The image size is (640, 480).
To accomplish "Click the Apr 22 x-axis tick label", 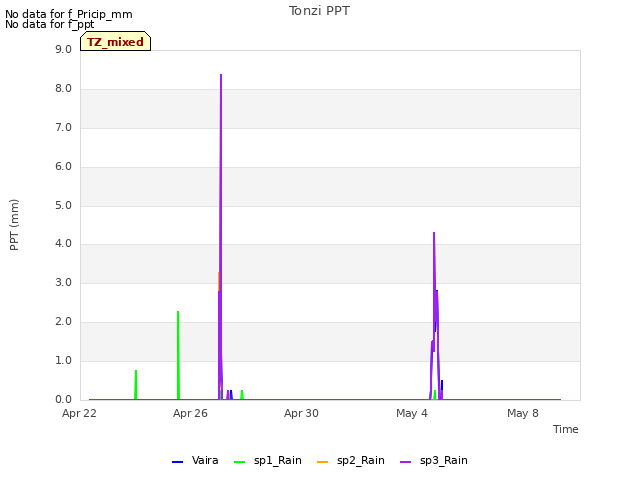I will click(79, 413).
